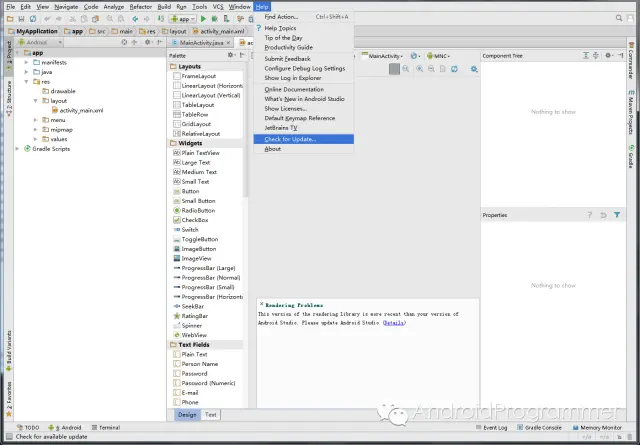
Task: Open the Refactor menu
Action: coord(140,7)
